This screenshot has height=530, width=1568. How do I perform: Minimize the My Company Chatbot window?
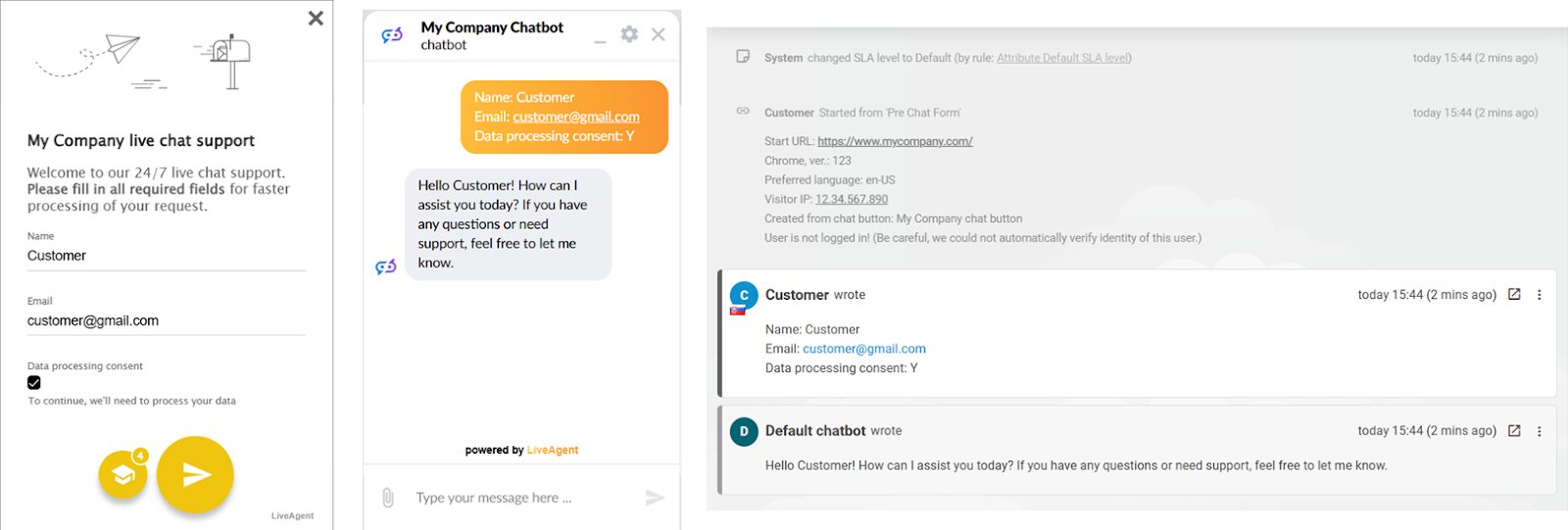(x=600, y=39)
